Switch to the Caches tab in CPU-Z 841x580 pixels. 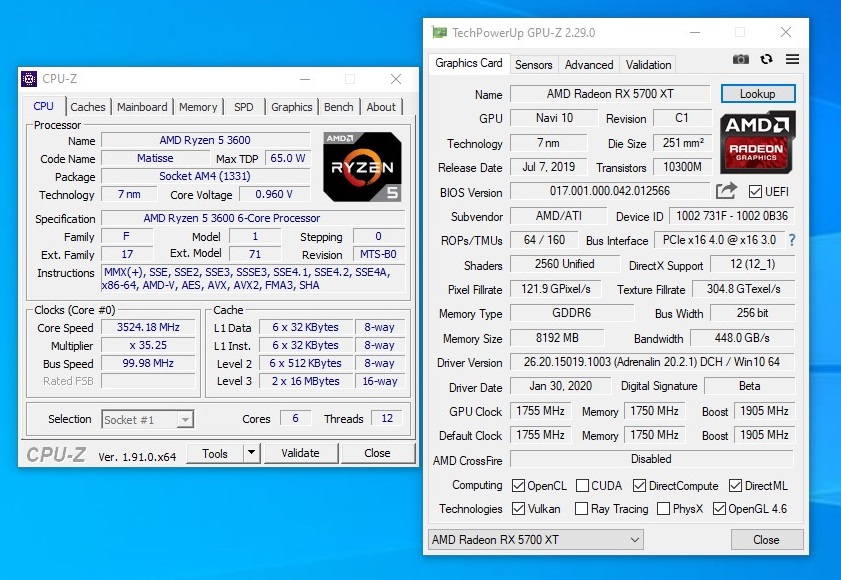88,107
